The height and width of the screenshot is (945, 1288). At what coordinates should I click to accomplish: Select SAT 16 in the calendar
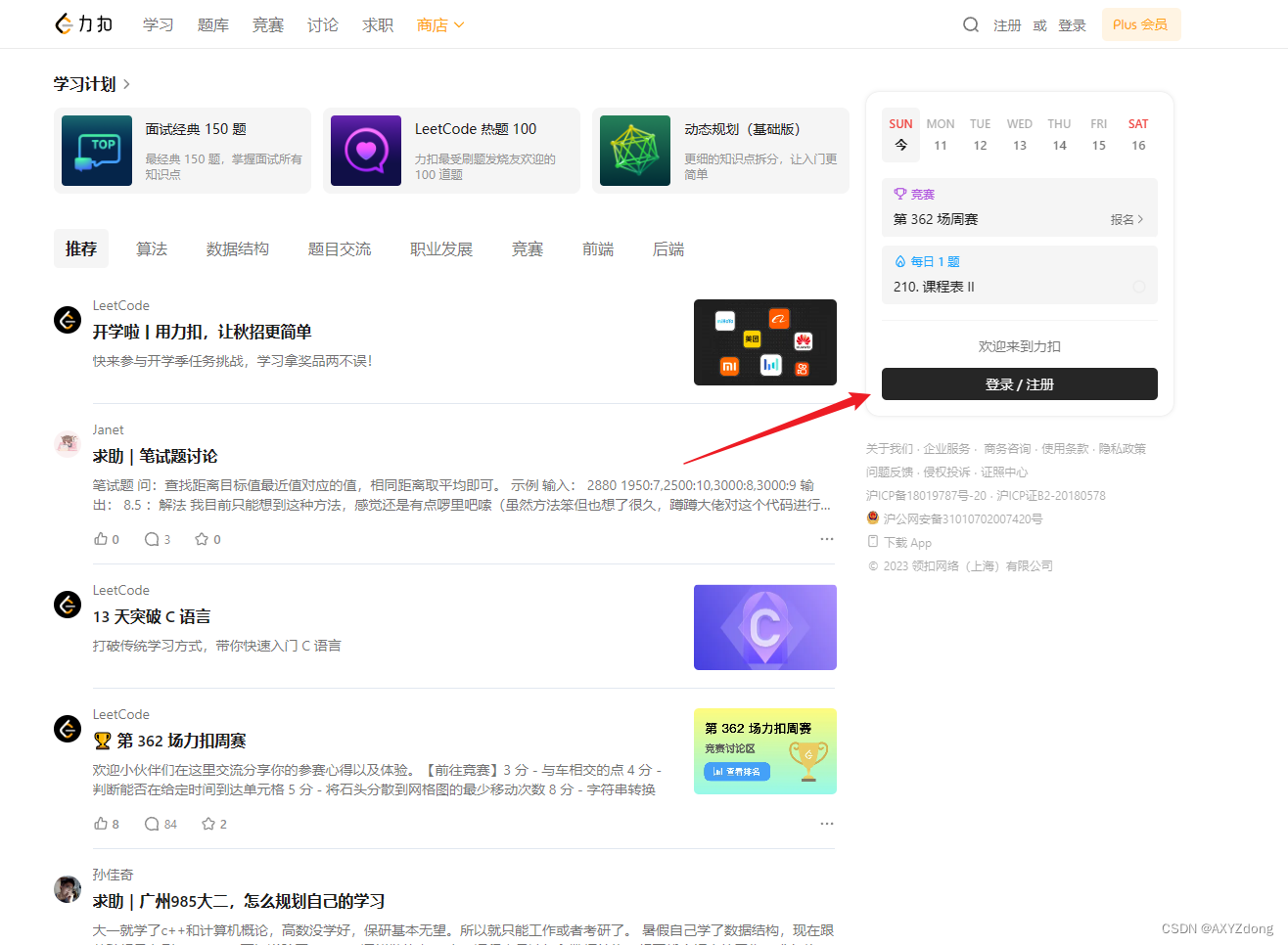tap(1138, 135)
